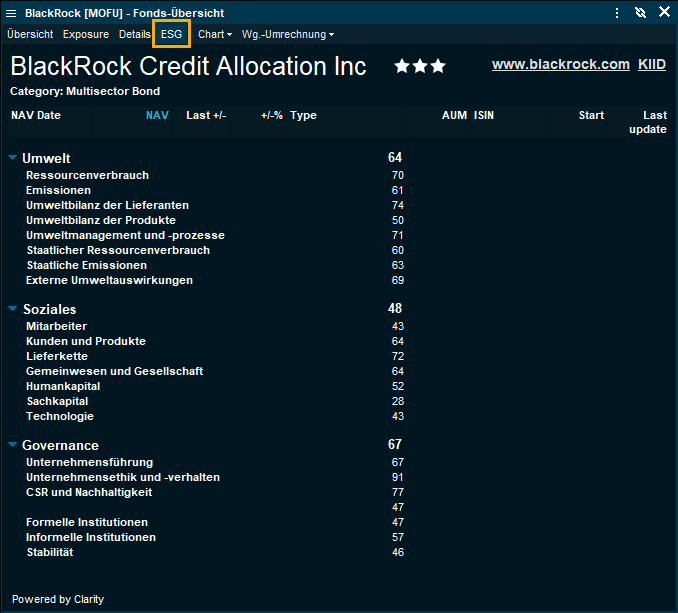Click the AUM column header
Viewport: 678px width, 613px height.
(454, 115)
